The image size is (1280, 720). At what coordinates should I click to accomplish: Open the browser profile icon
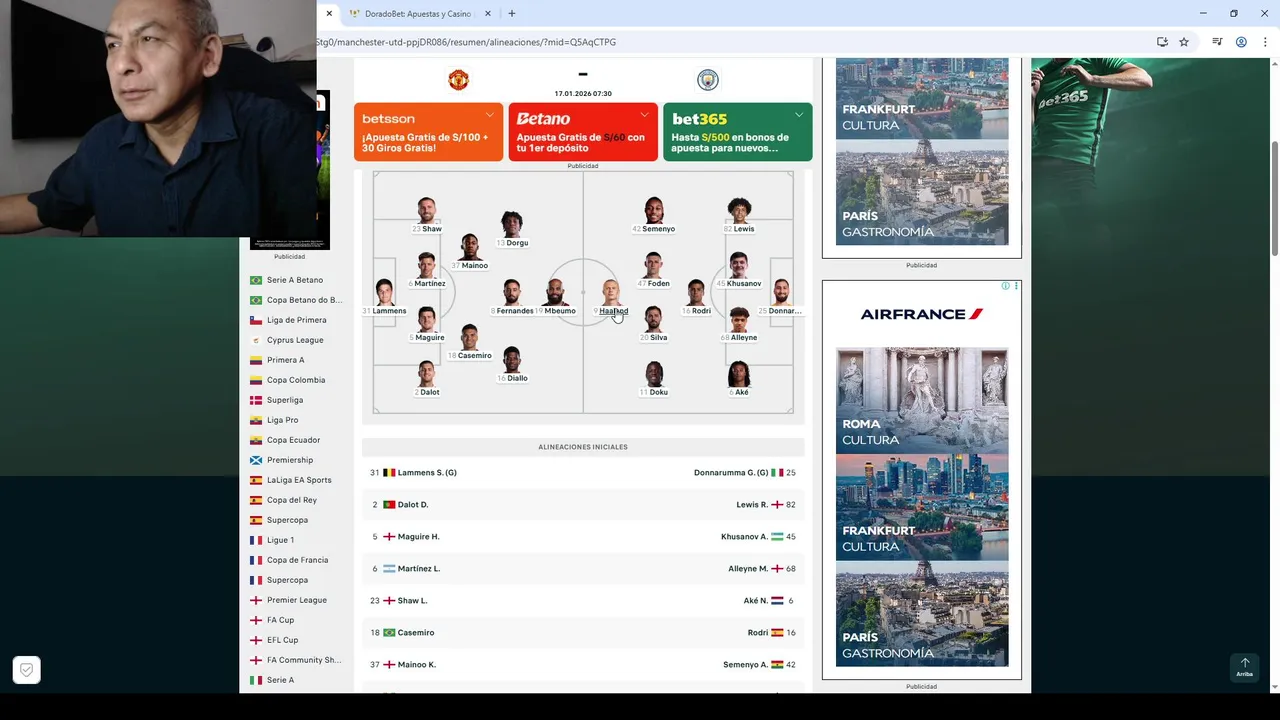click(x=1241, y=42)
